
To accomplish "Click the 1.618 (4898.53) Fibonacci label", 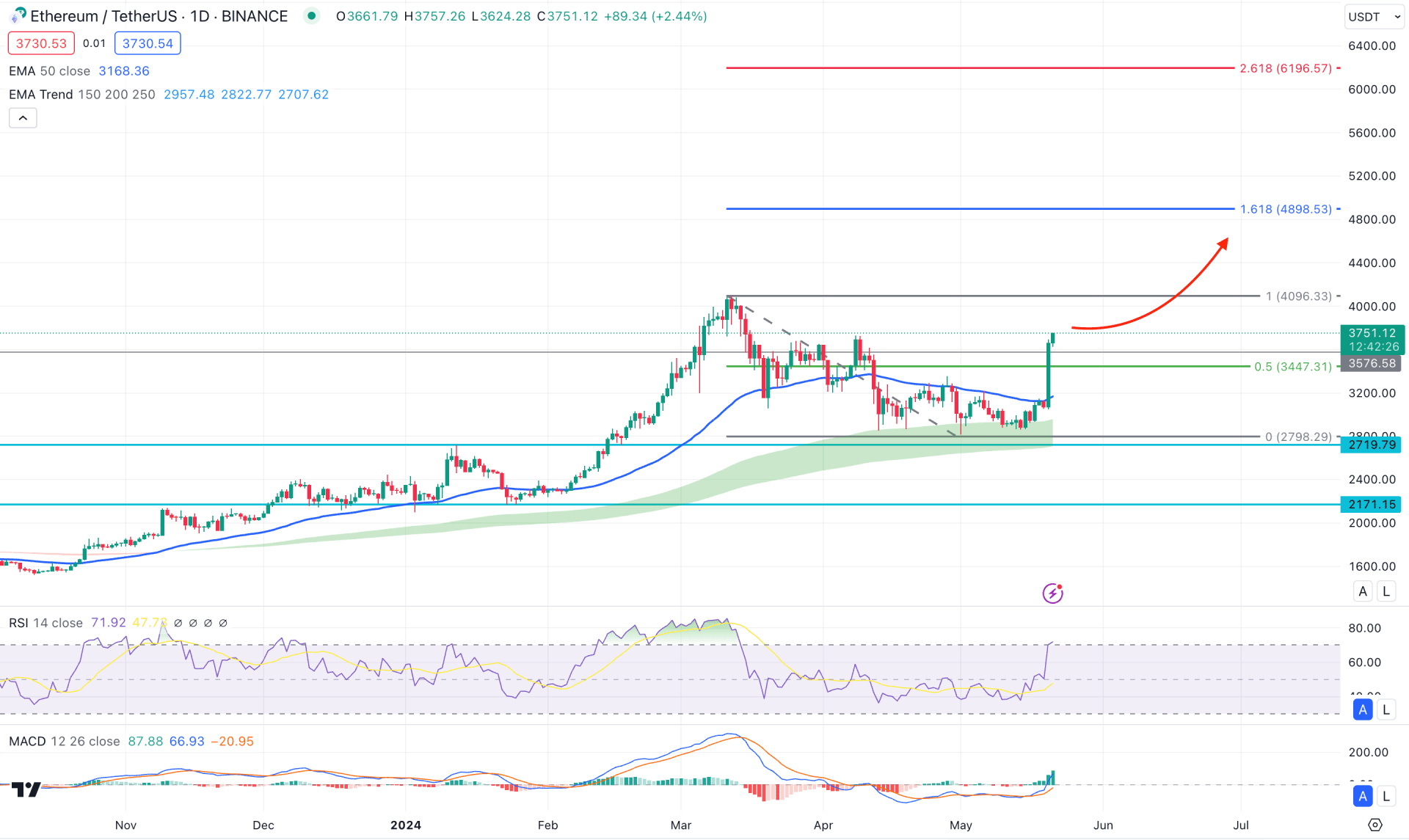I will coord(1286,209).
